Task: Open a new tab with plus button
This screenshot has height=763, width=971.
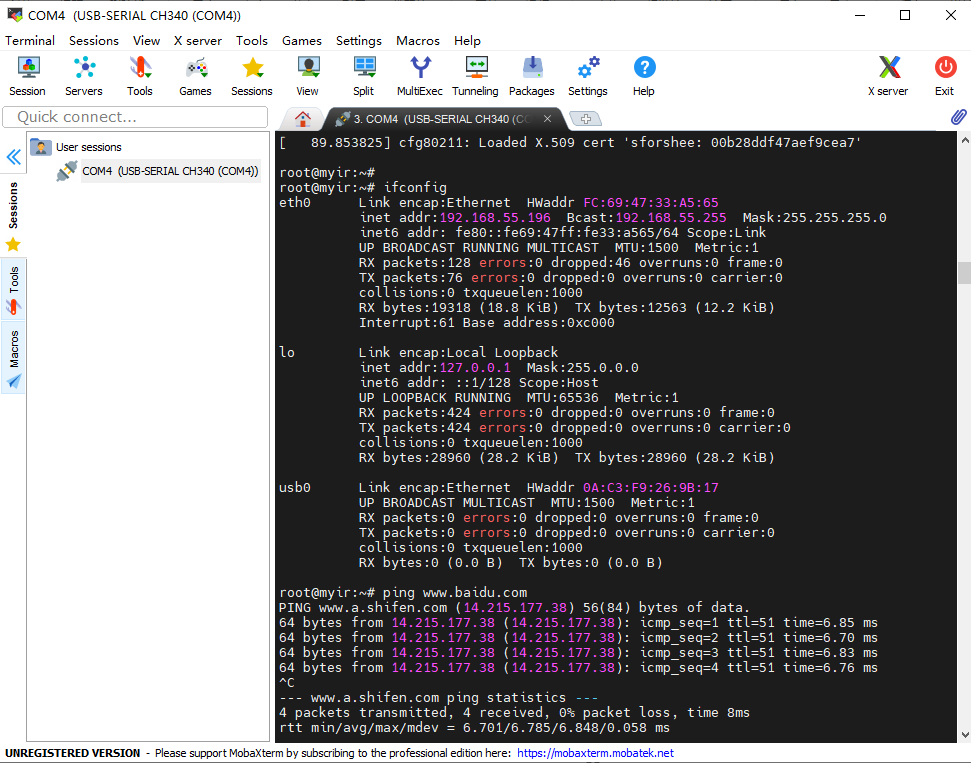Action: (x=586, y=118)
